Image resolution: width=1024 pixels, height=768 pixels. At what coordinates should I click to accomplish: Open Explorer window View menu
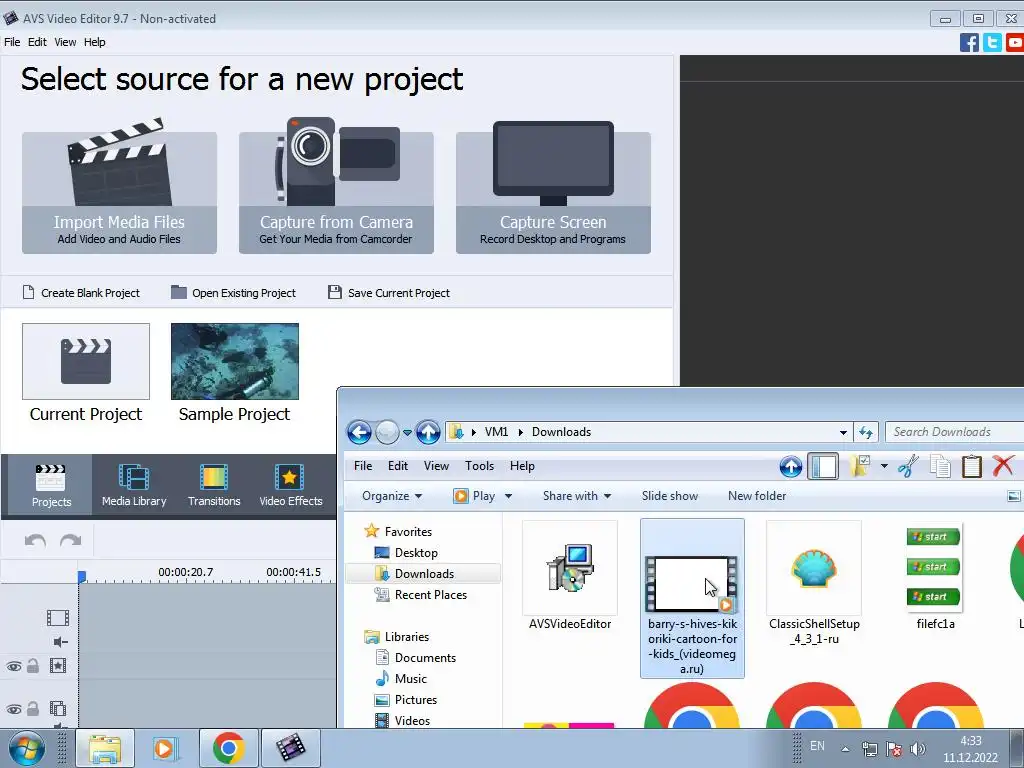pyautogui.click(x=436, y=466)
